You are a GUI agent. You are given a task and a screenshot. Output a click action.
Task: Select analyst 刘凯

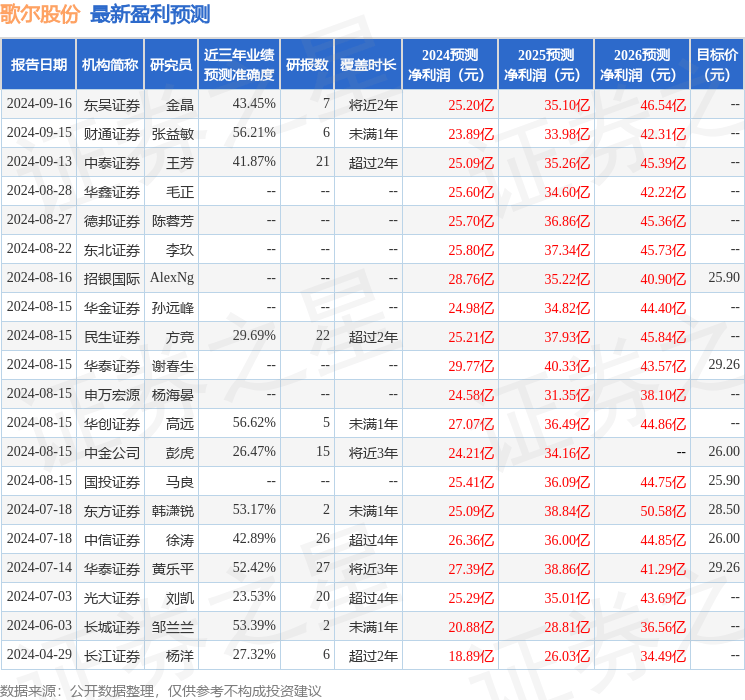coord(180,598)
